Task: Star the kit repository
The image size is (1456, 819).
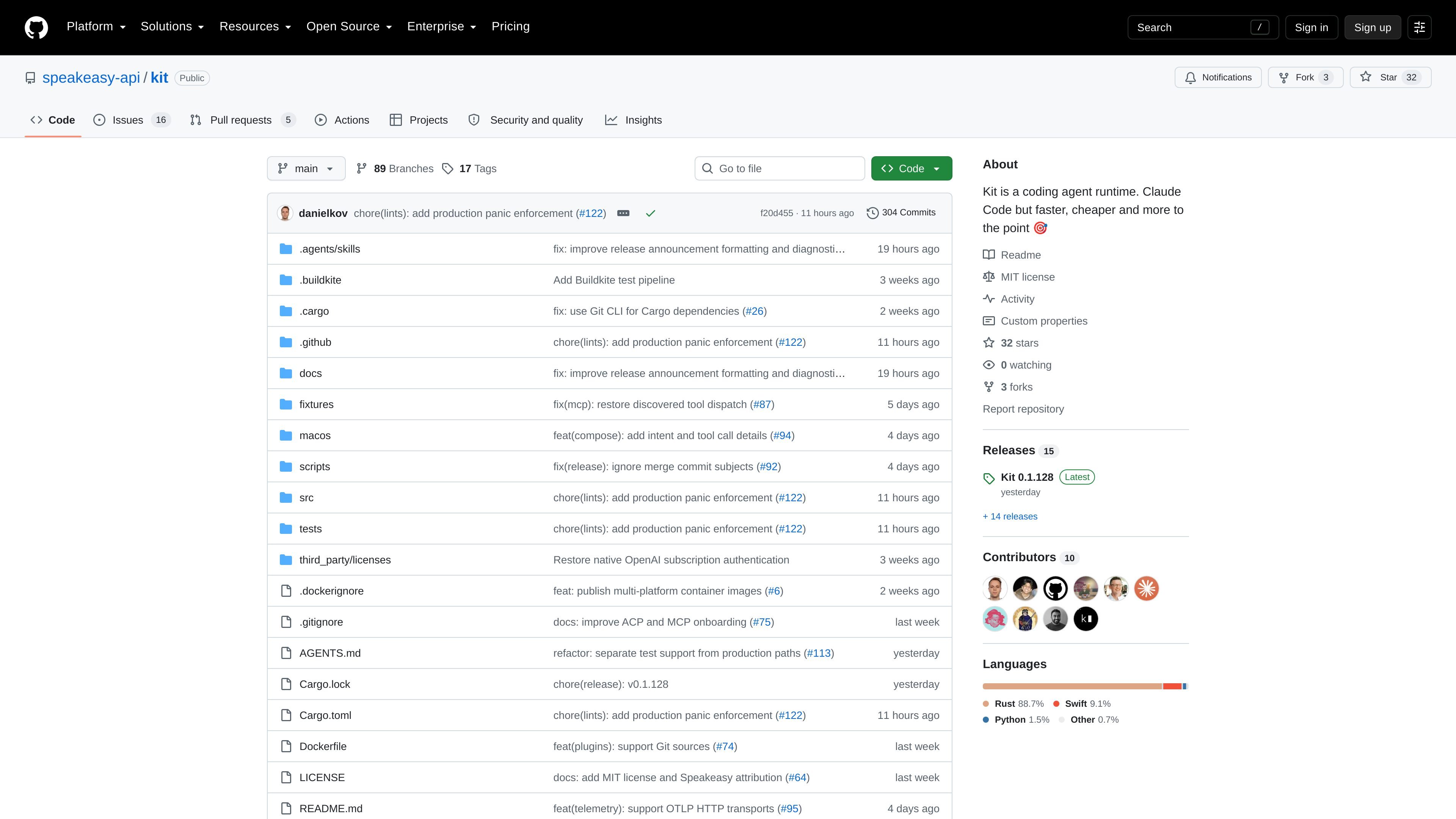Action: coord(1390,77)
